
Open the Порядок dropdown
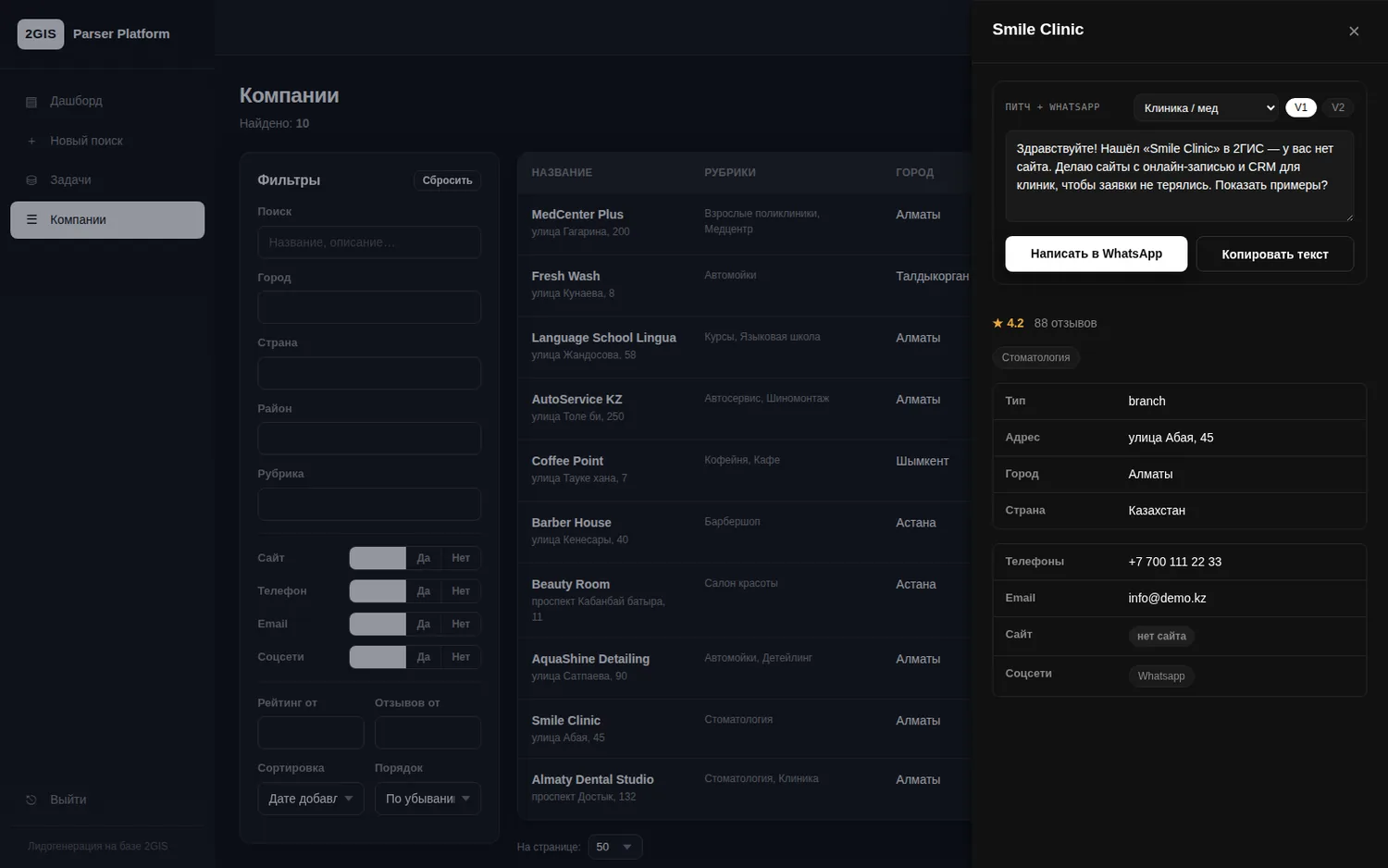(x=428, y=799)
